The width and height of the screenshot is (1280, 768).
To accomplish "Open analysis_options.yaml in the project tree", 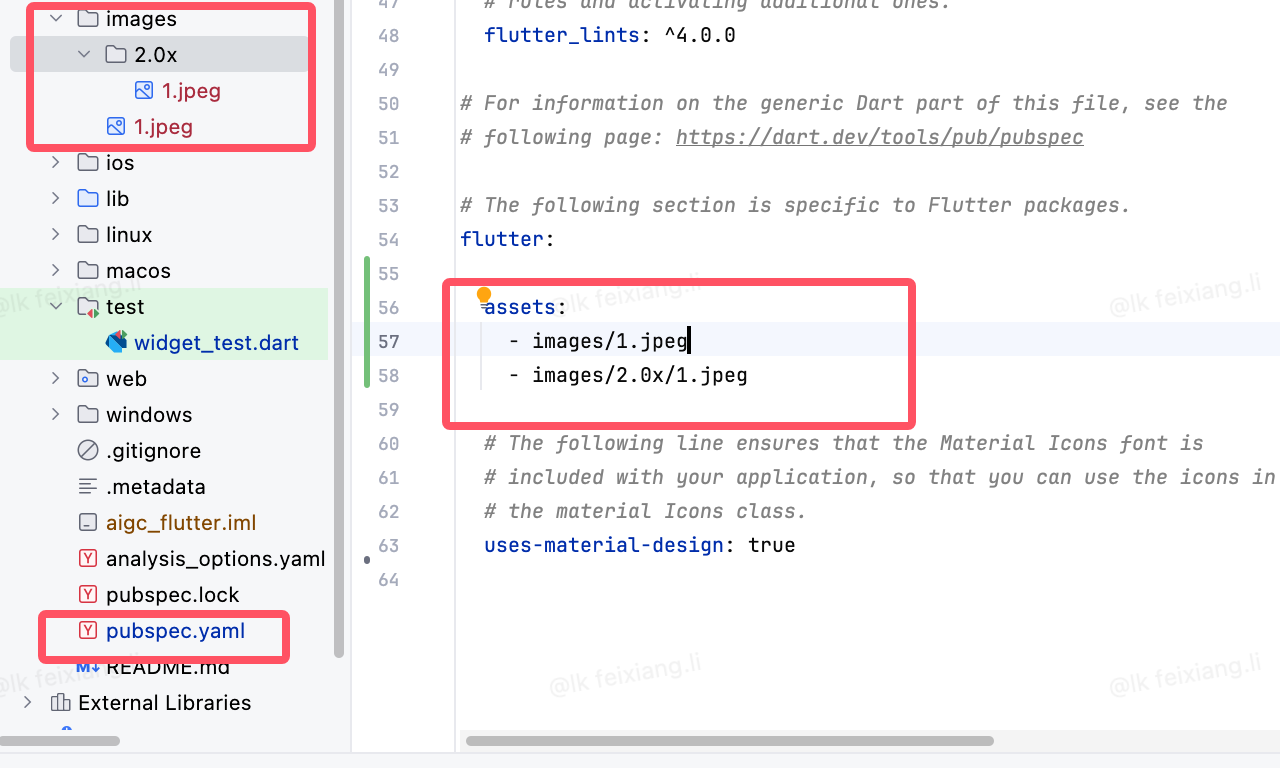I will 215,558.
